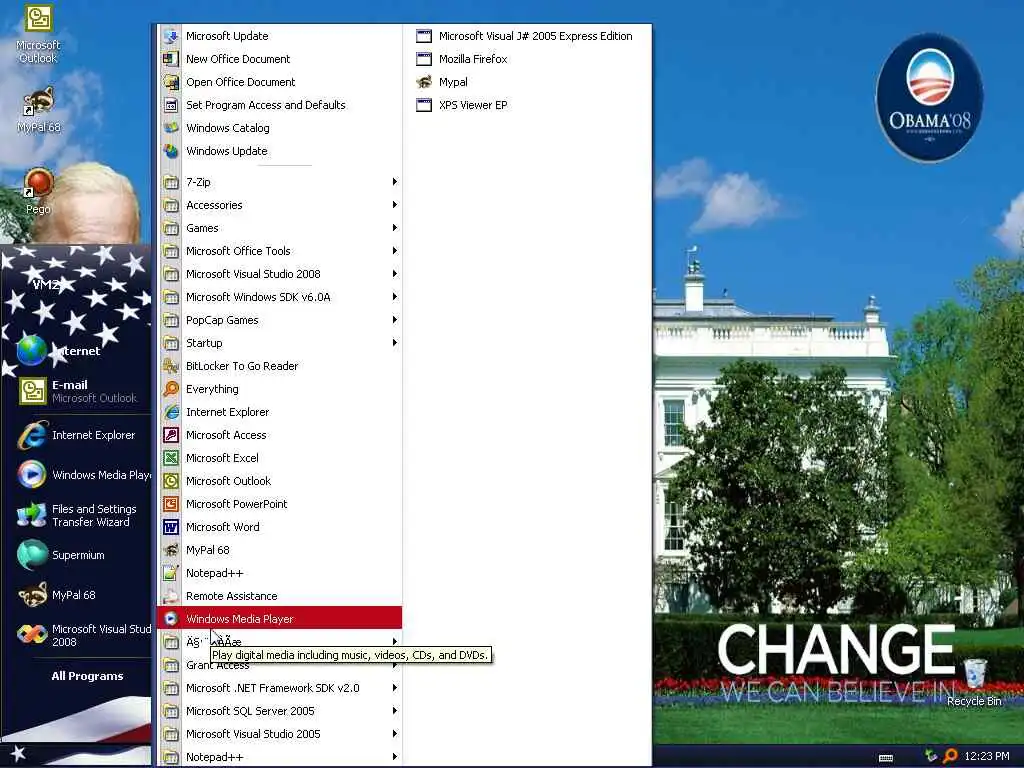Launch Internet Explorer from All Programs list
The image size is (1024, 768).
(x=280, y=412)
